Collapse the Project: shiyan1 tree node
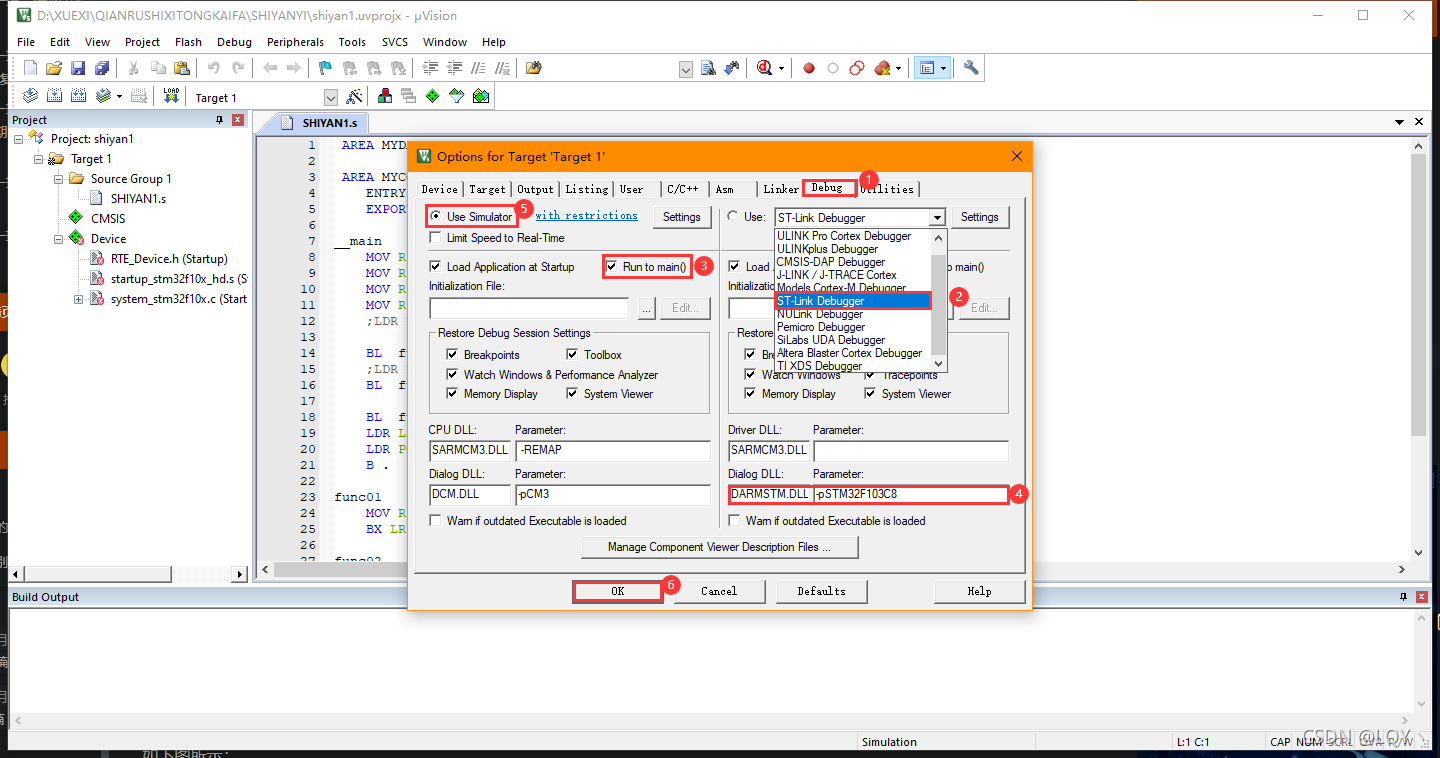The height and width of the screenshot is (758, 1440). click(19, 139)
